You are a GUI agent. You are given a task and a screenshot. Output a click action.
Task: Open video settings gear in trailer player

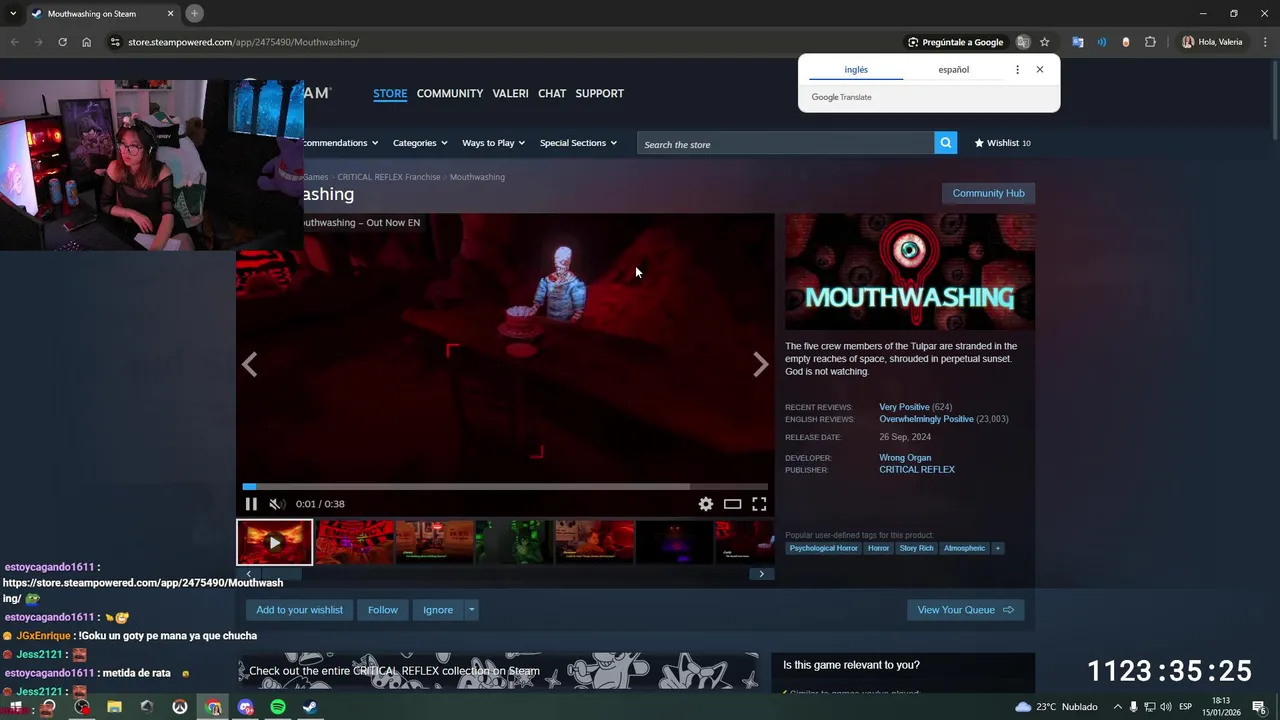click(706, 504)
